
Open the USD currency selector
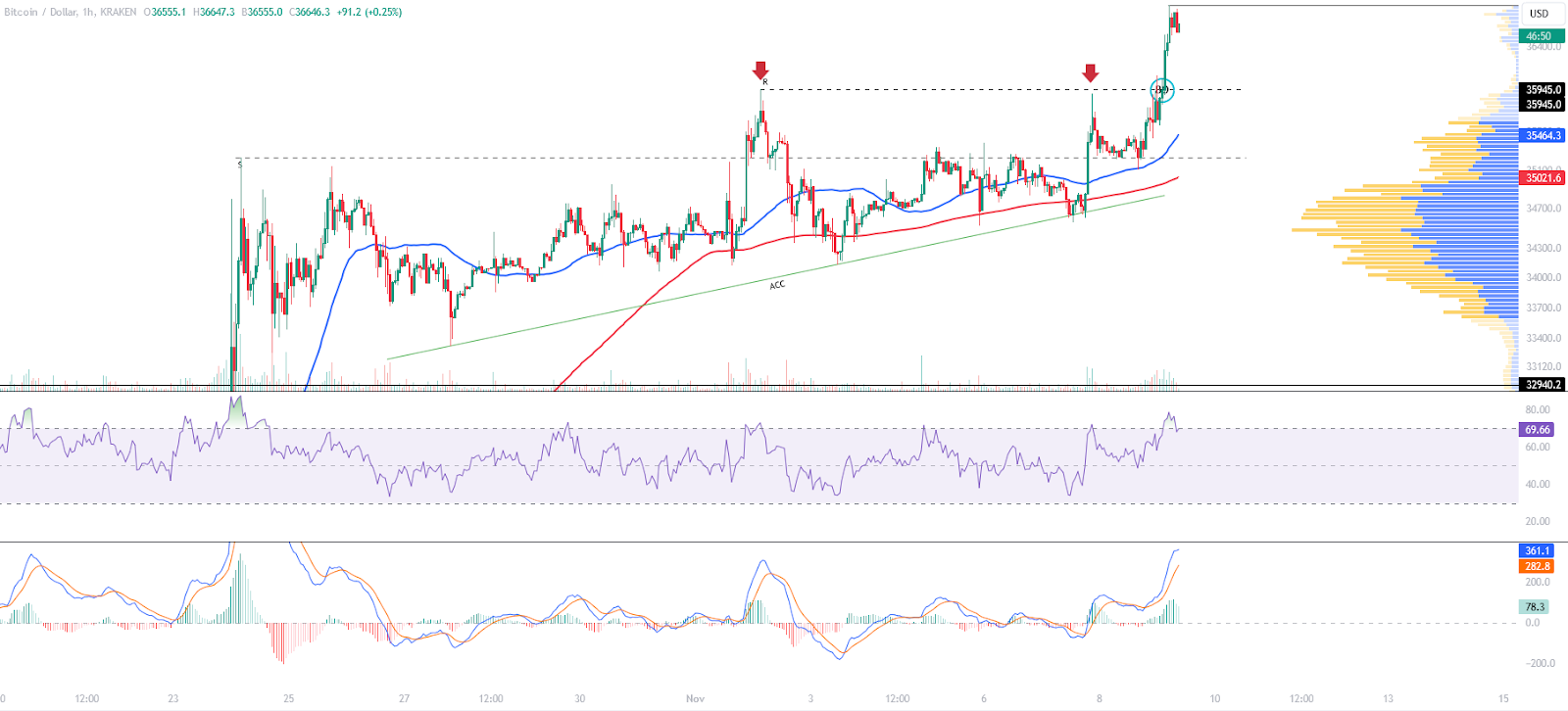click(1540, 14)
